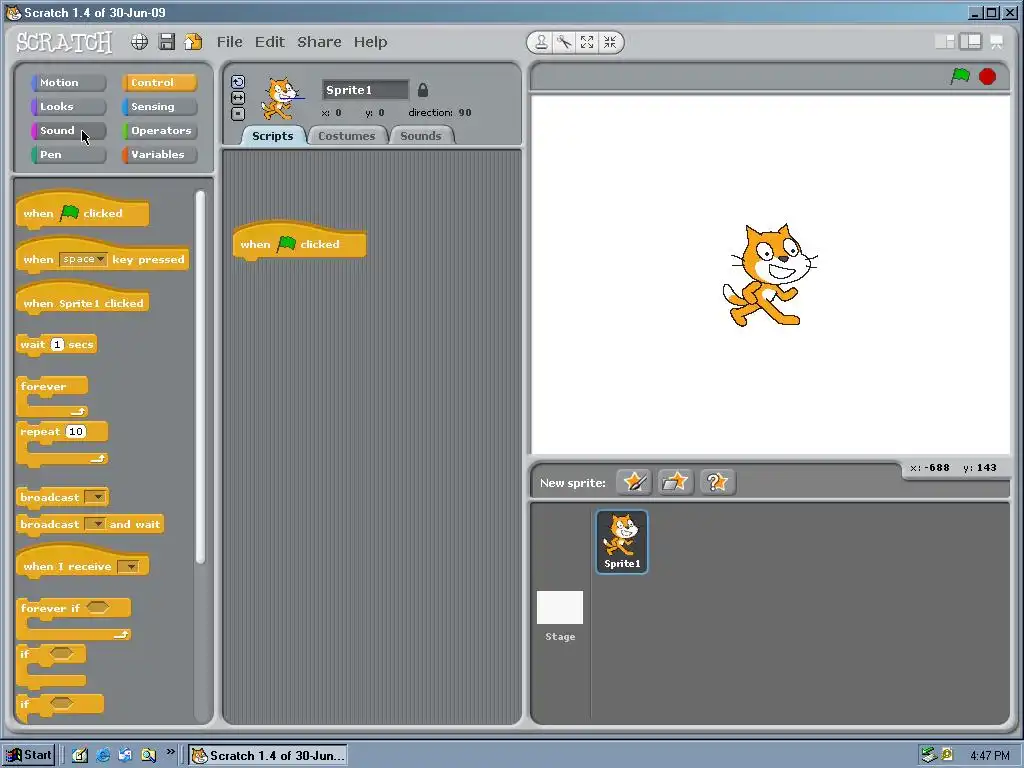This screenshot has height=768, width=1024.
Task: Switch to small stage view mode
Action: pyautogui.click(x=945, y=42)
